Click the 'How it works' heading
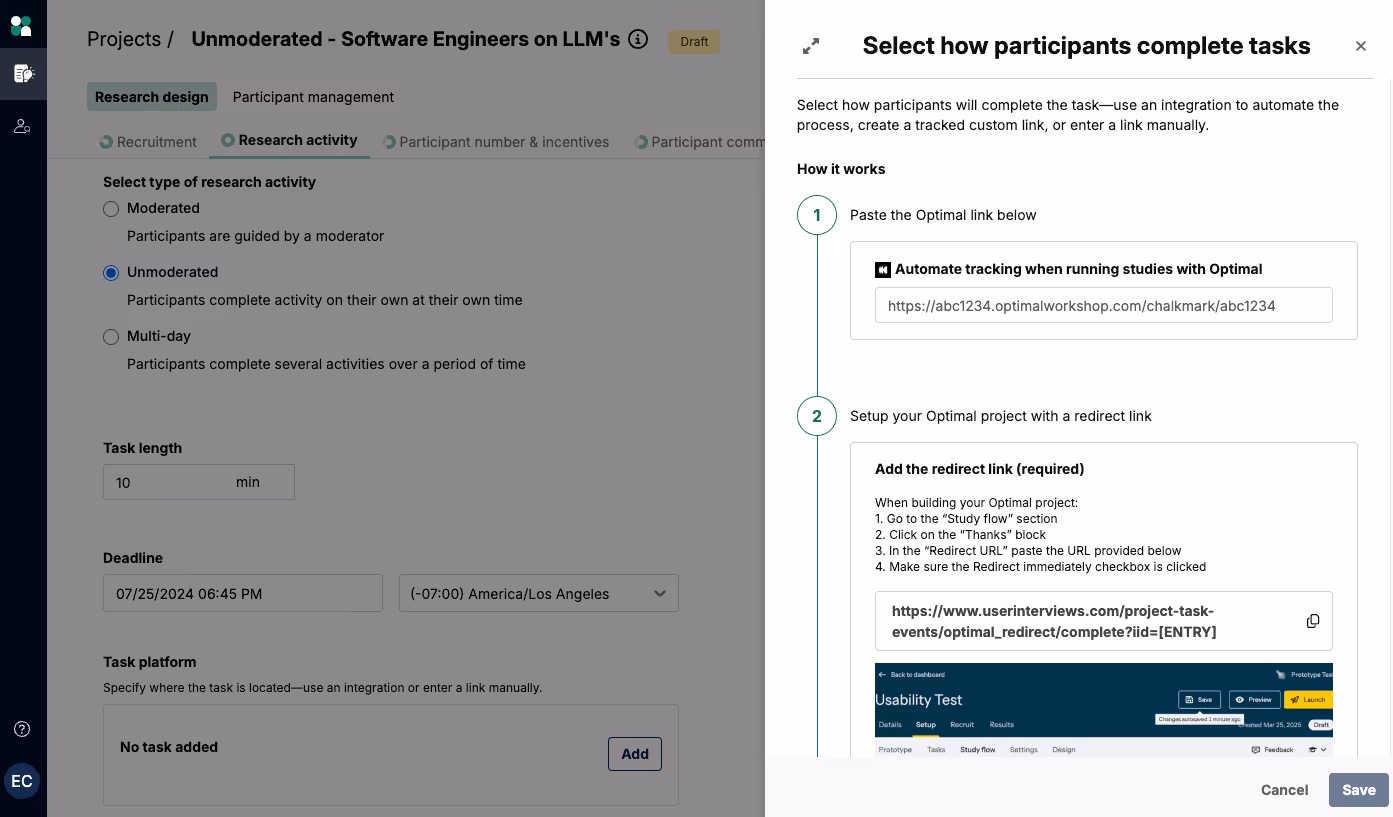 (x=841, y=169)
